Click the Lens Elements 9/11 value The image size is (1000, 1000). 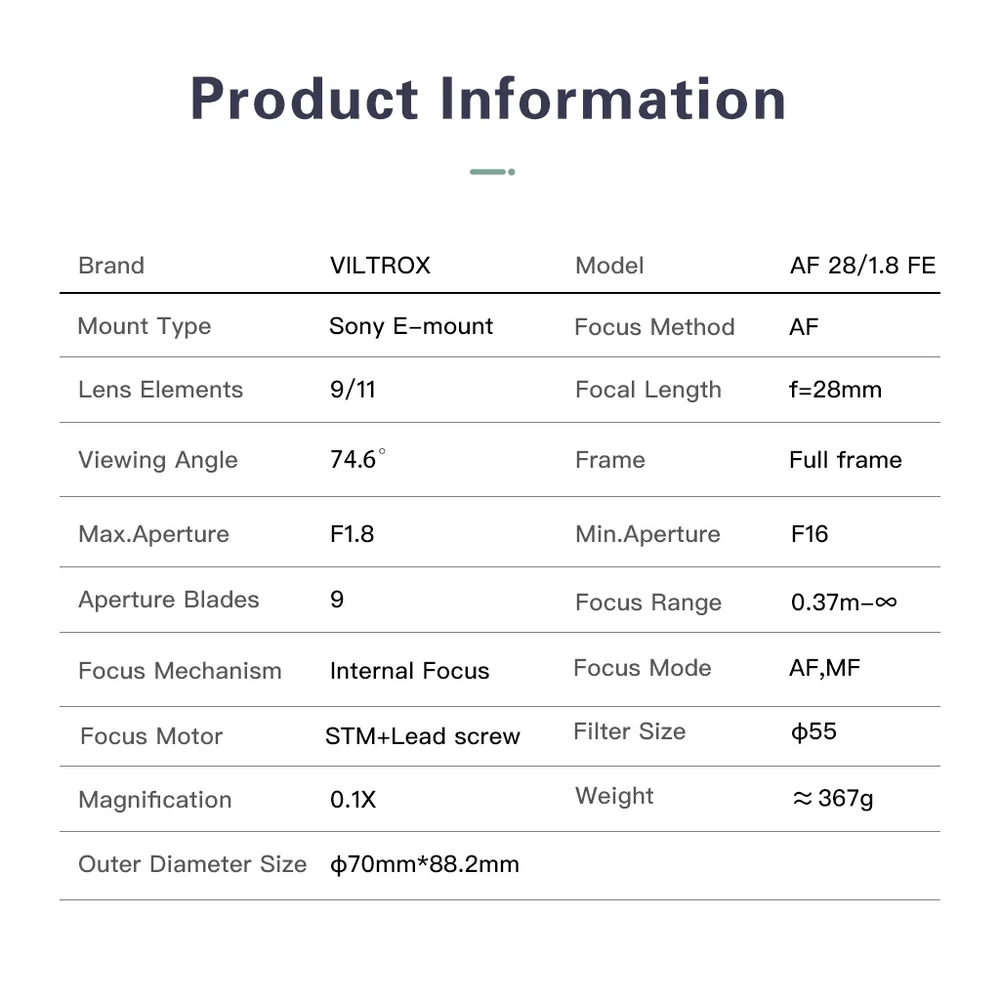(x=353, y=390)
